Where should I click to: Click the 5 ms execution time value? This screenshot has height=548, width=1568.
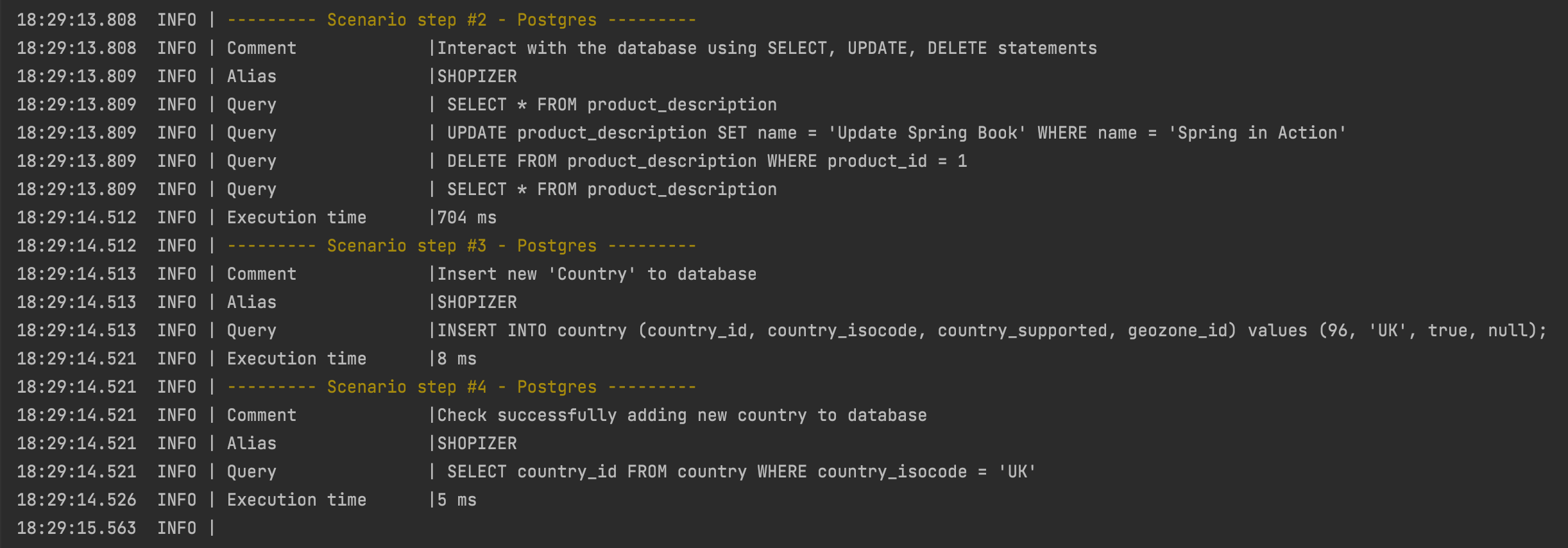457,500
